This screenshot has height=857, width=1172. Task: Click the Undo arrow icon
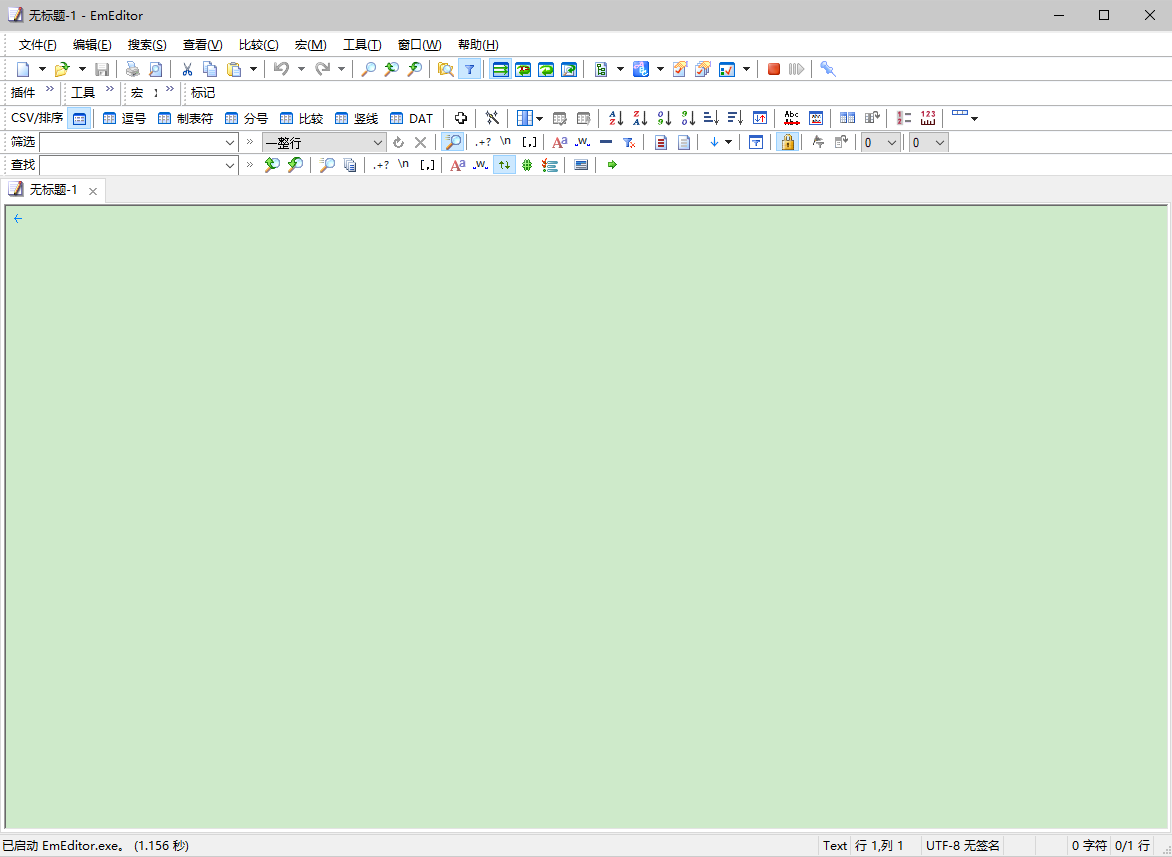(281, 69)
